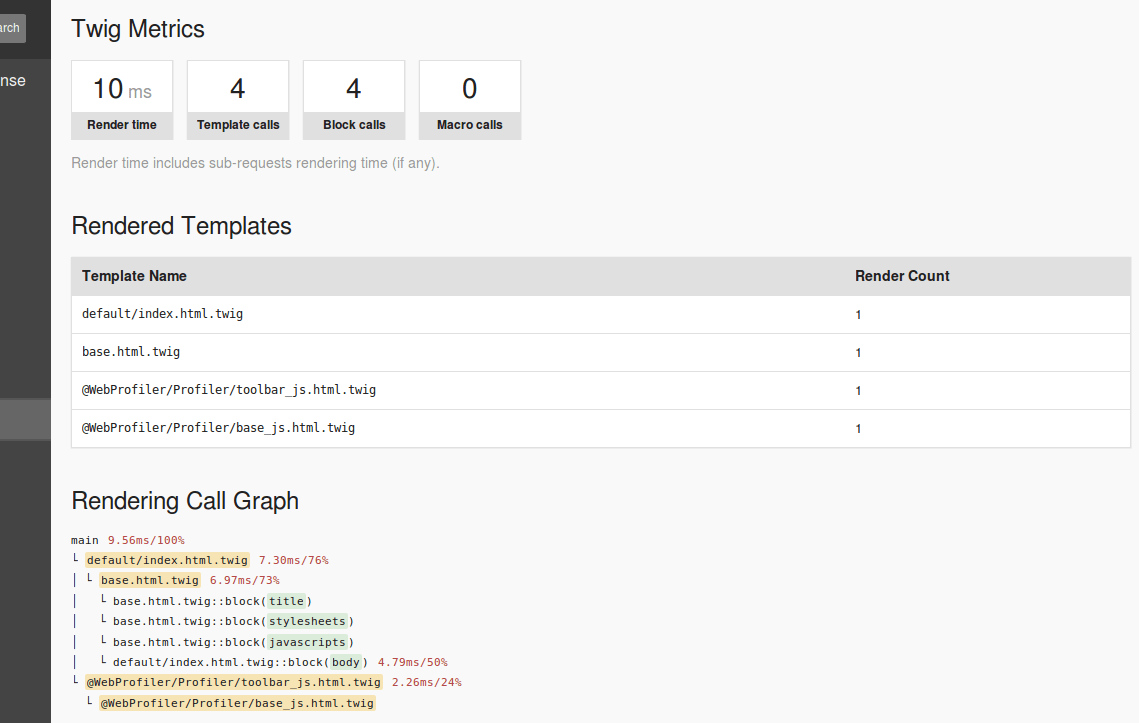Select base_js.html.twig row in Rendered Templates table
The width and height of the screenshot is (1139, 723).
click(x=218, y=428)
